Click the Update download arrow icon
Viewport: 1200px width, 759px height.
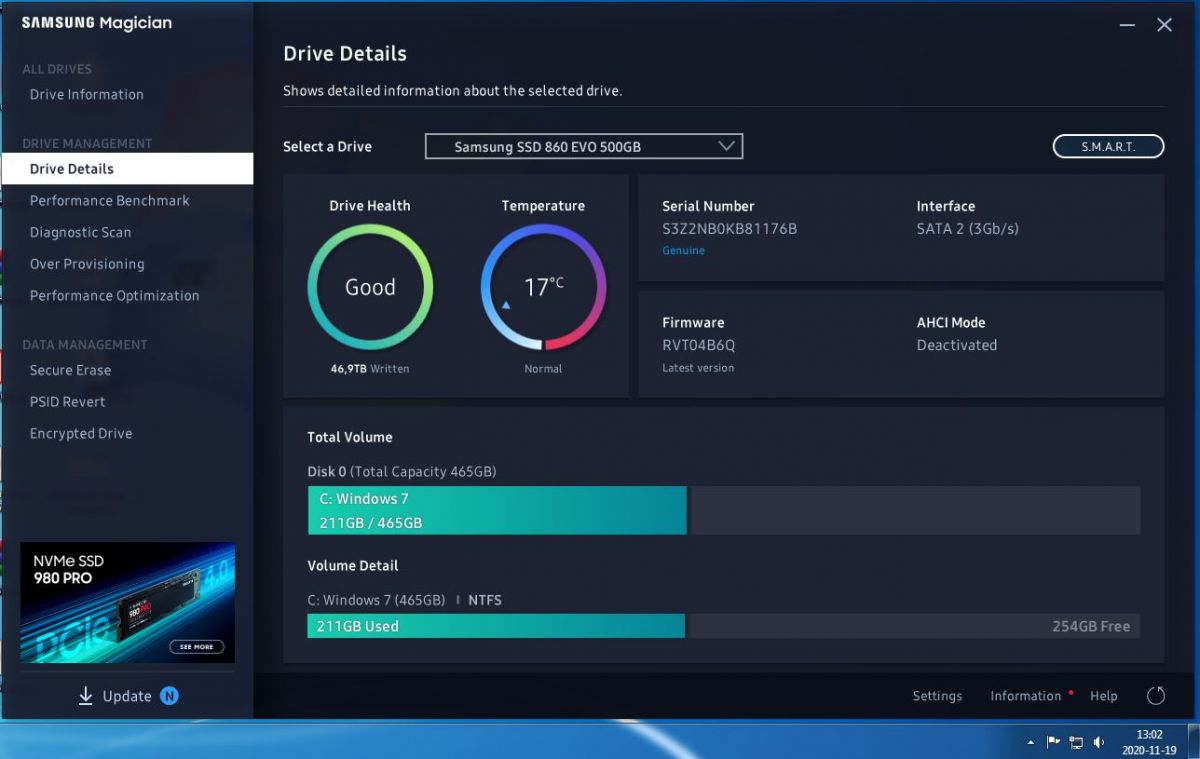pyautogui.click(x=86, y=696)
